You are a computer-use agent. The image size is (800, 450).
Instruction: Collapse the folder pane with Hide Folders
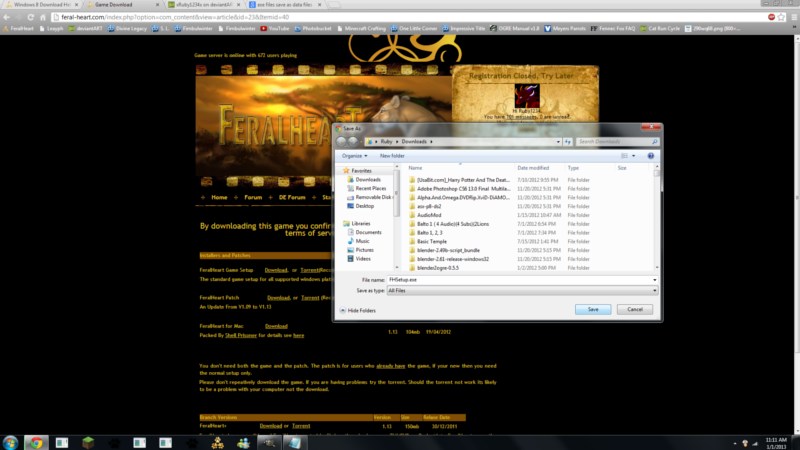pyautogui.click(x=358, y=310)
